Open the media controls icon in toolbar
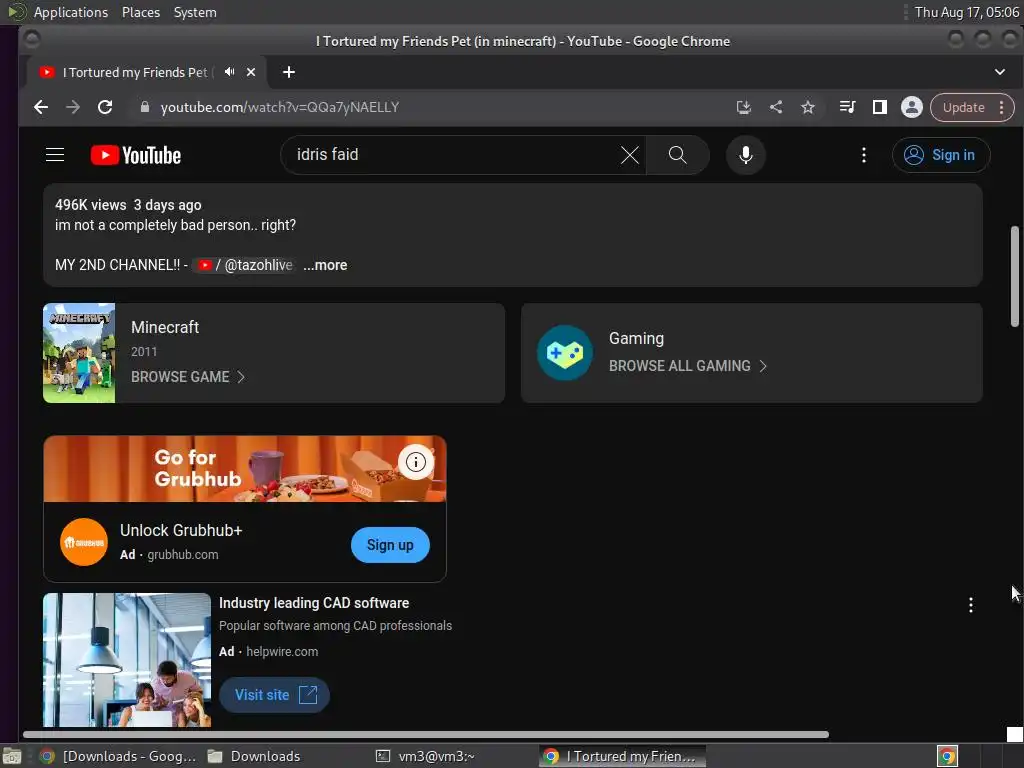Screen dimensions: 1024x768 pyautogui.click(x=847, y=107)
